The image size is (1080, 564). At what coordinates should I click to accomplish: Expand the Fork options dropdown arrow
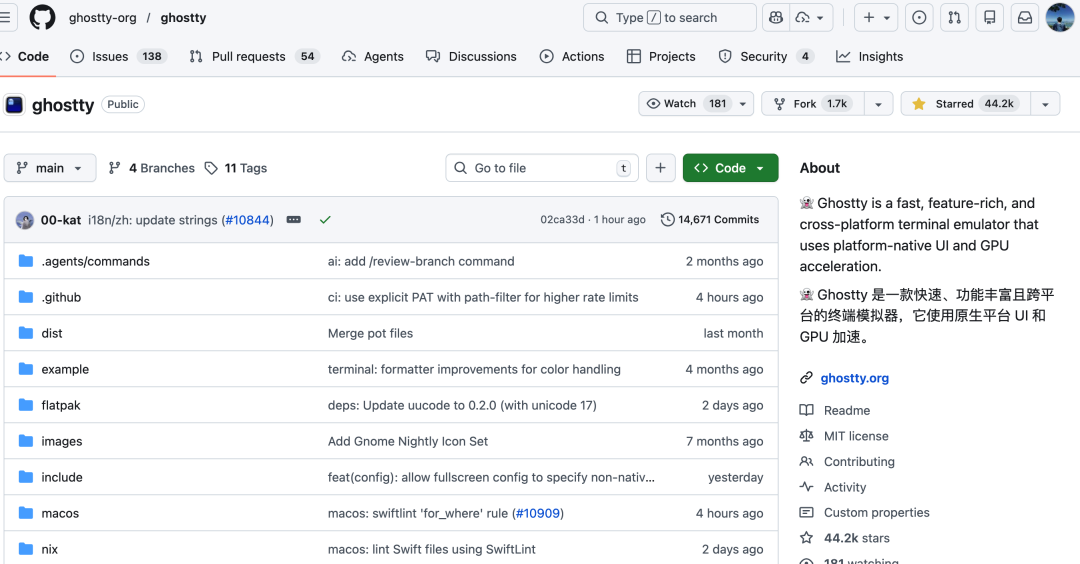click(x=878, y=104)
